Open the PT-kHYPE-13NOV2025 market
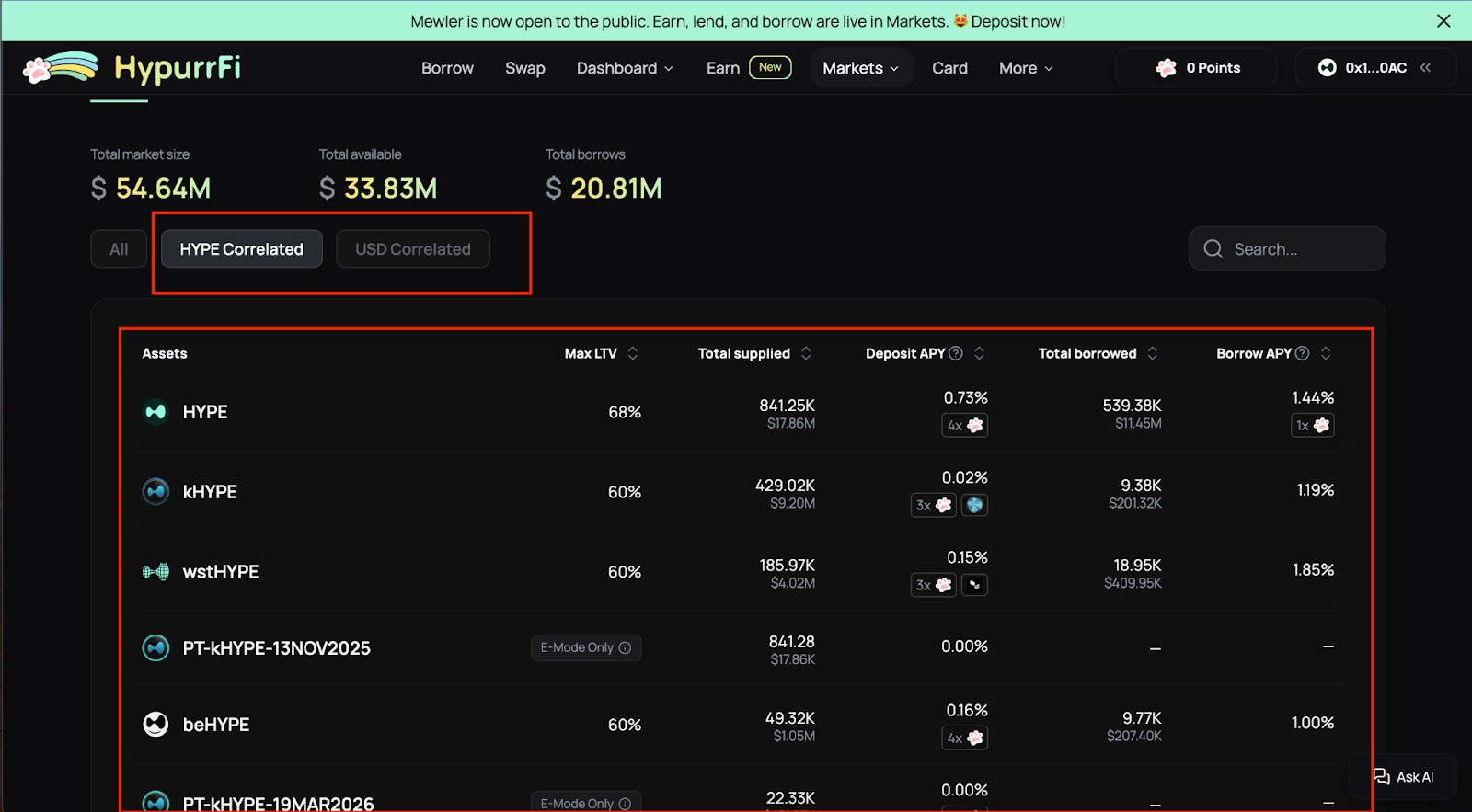The width and height of the screenshot is (1472, 812). [739, 648]
